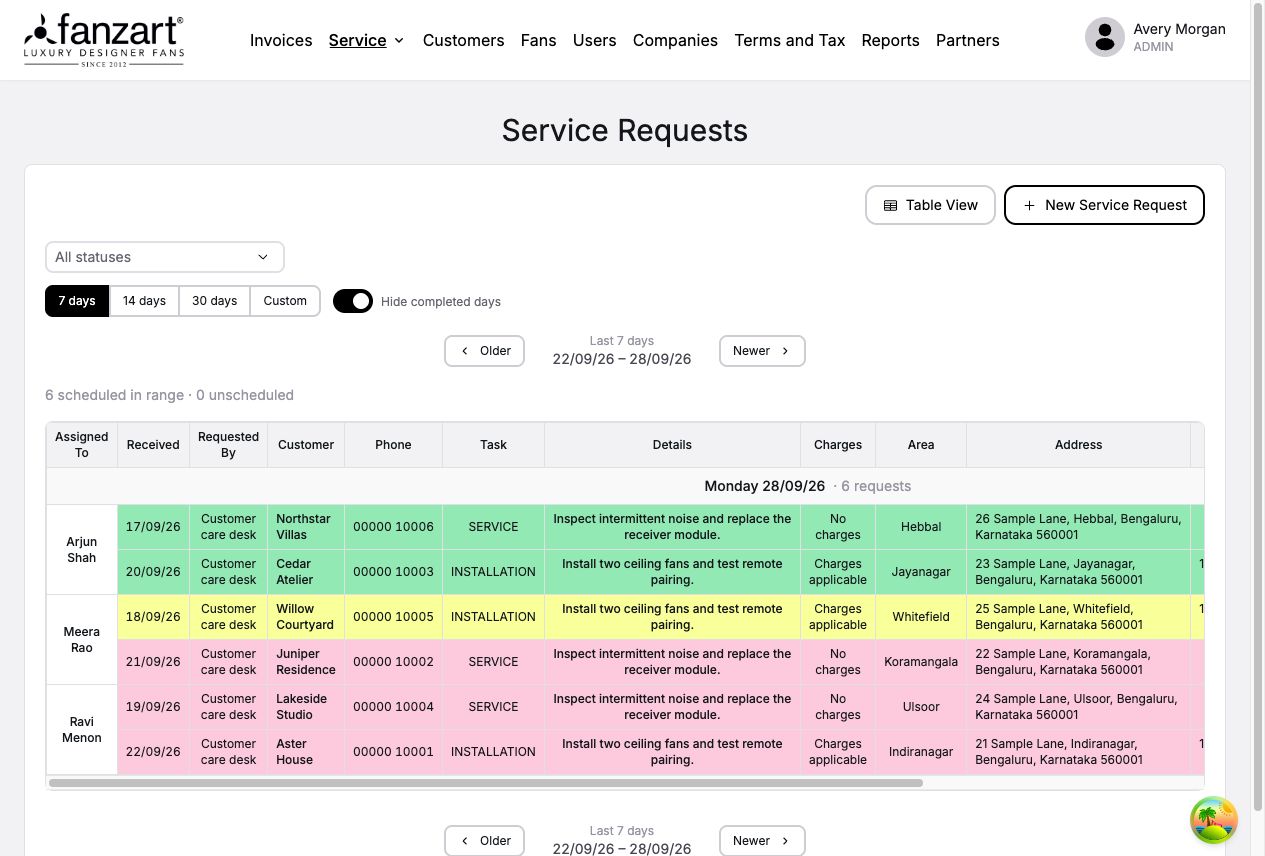
Task: Select the Ravi Menon assignee cell
Action: tap(82, 730)
